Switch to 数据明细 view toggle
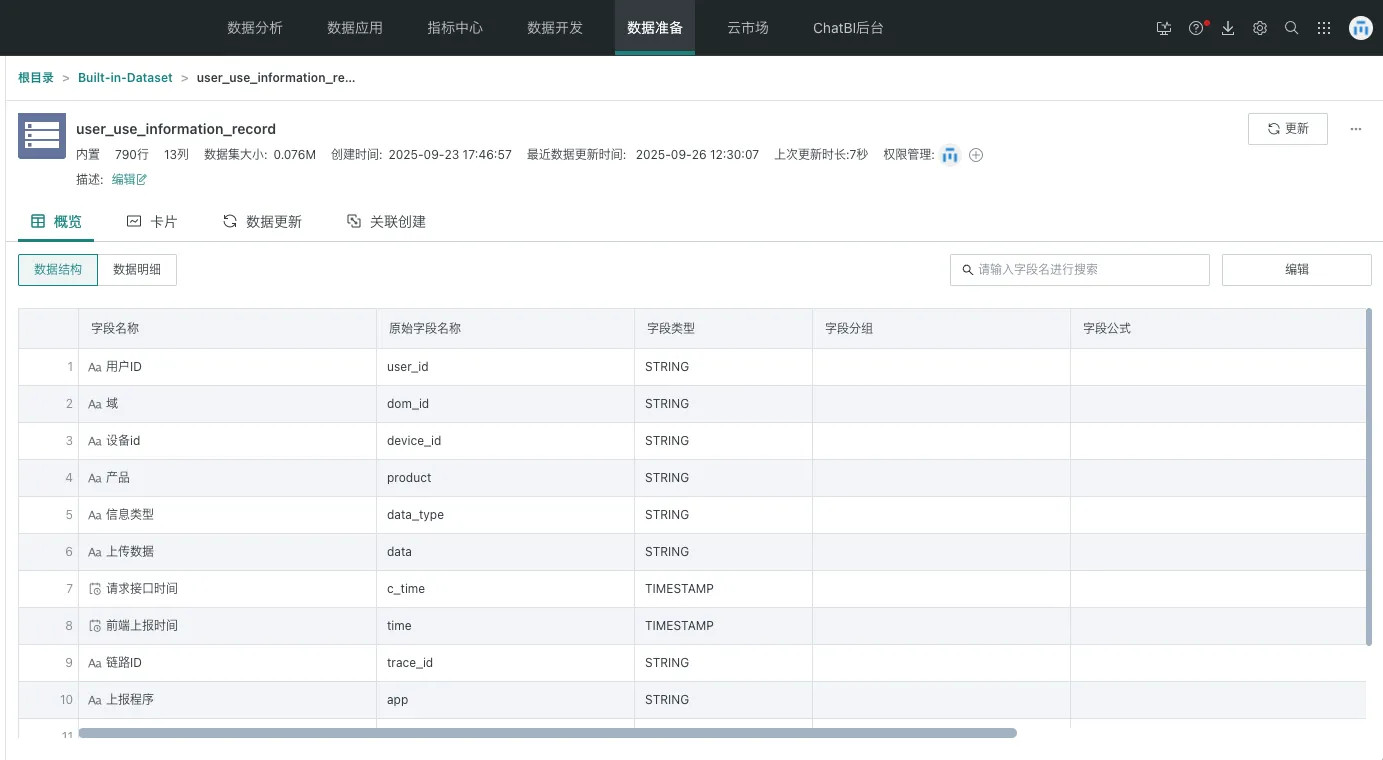Screen dimensions: 1383x760 137,270
